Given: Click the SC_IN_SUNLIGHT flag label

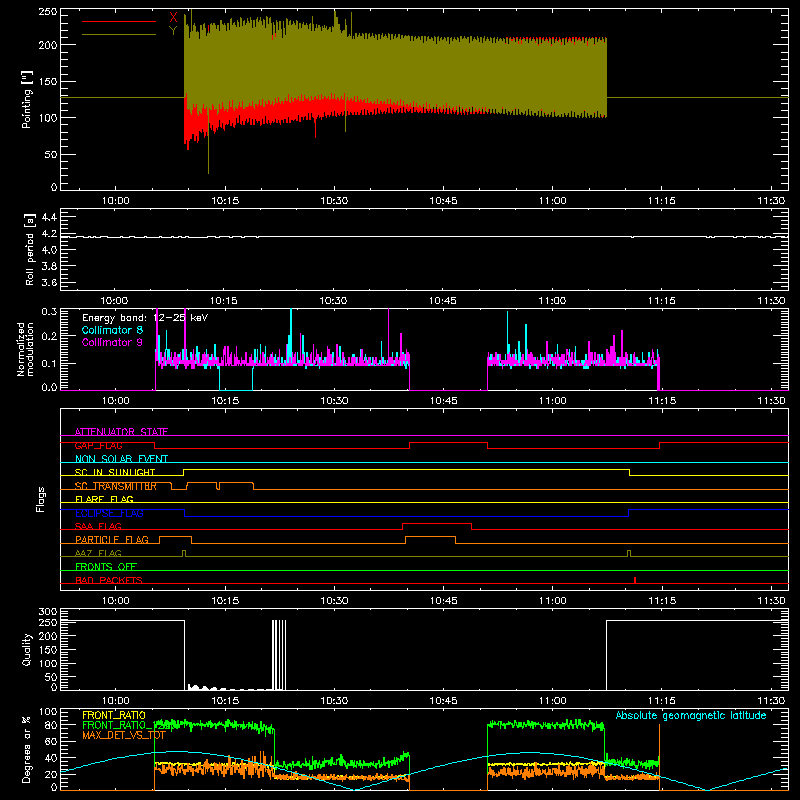Looking at the screenshot, I should (115, 472).
